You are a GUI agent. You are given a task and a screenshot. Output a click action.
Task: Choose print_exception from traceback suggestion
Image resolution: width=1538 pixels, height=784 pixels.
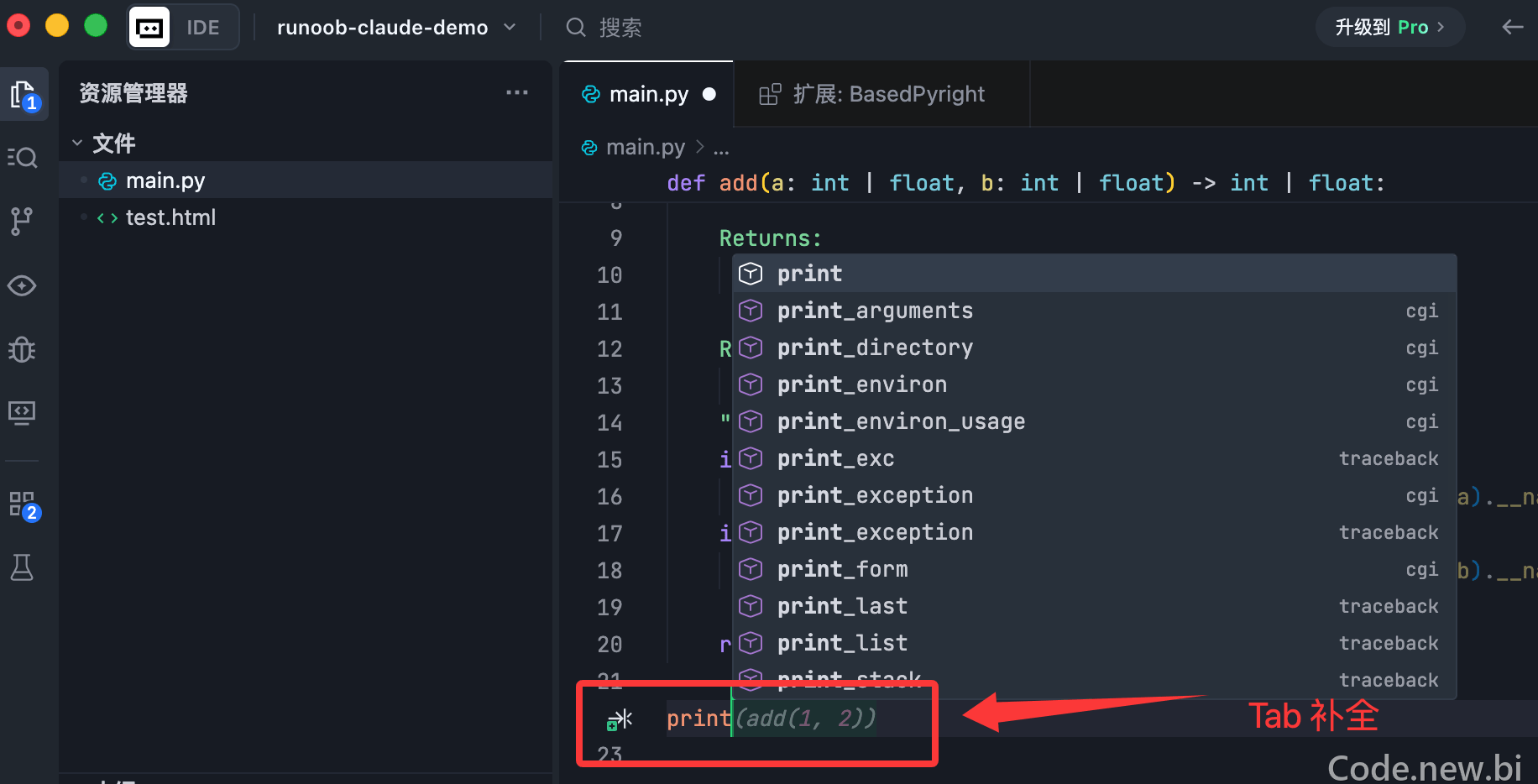[1095, 532]
